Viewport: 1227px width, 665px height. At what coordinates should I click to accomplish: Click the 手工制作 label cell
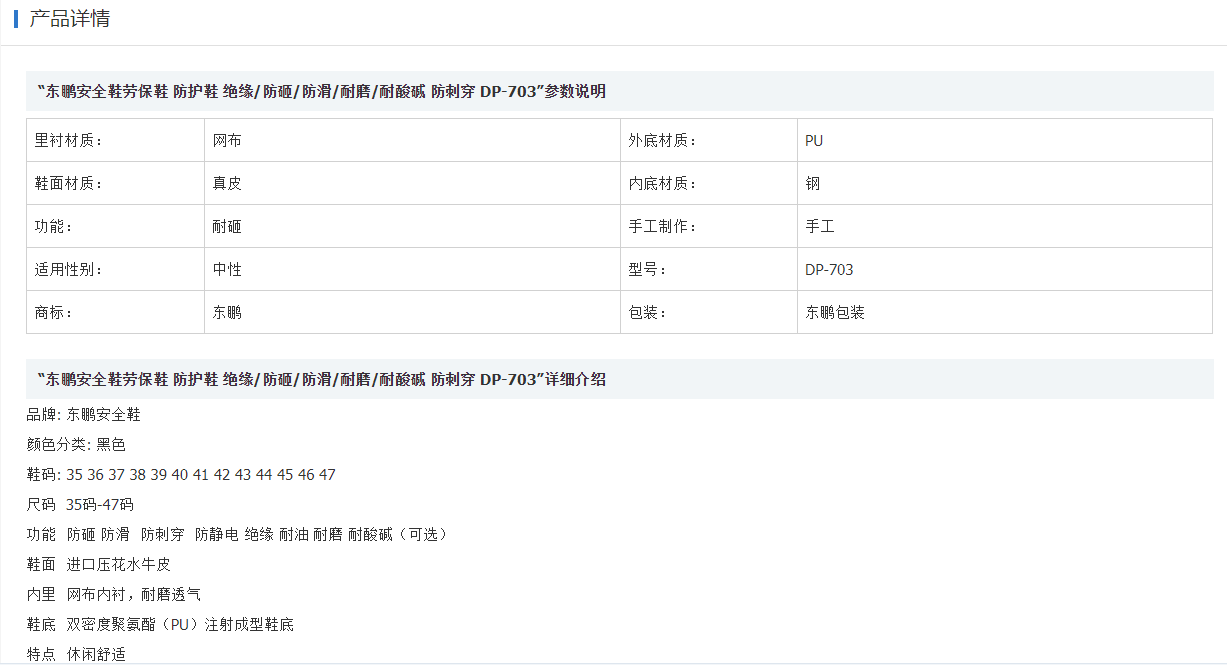[709, 227]
